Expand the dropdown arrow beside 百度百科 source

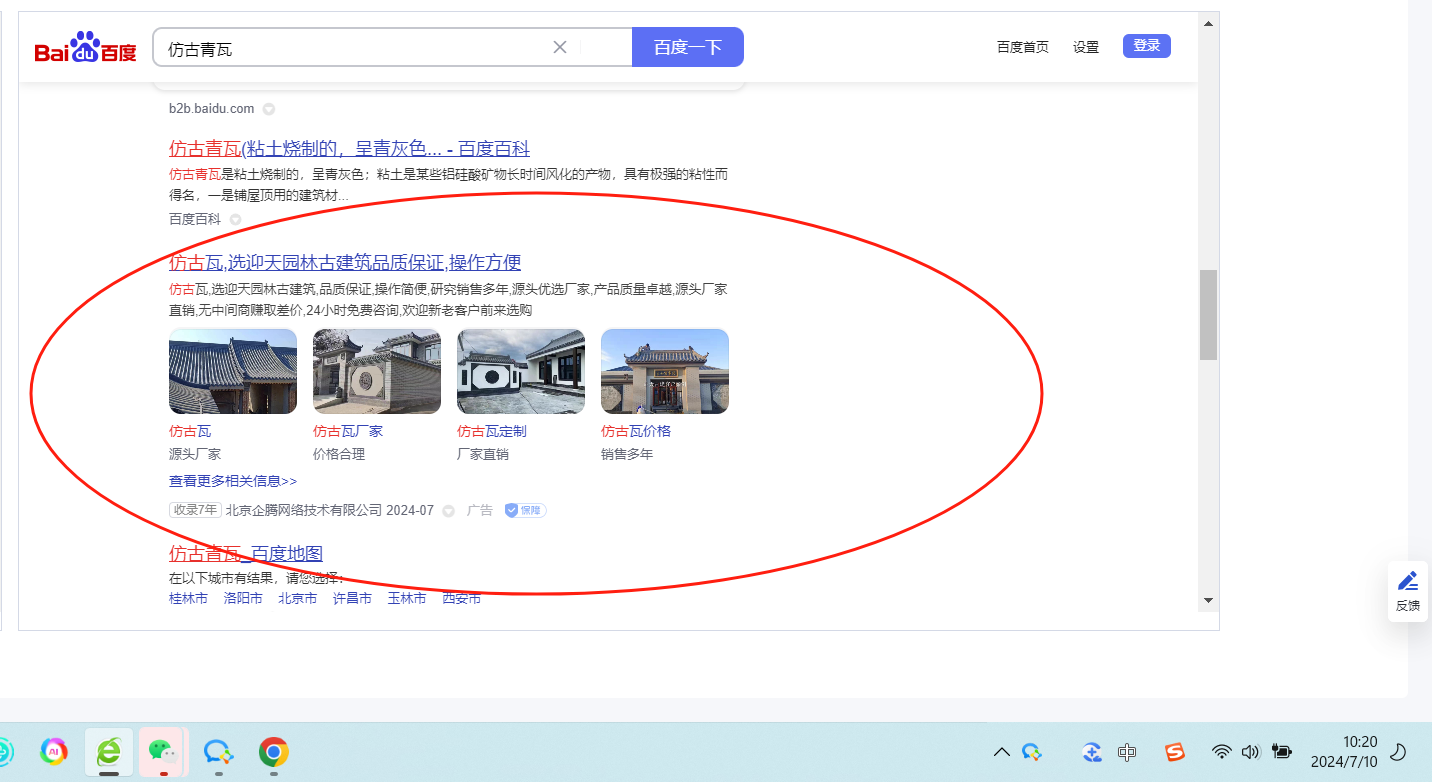click(236, 219)
